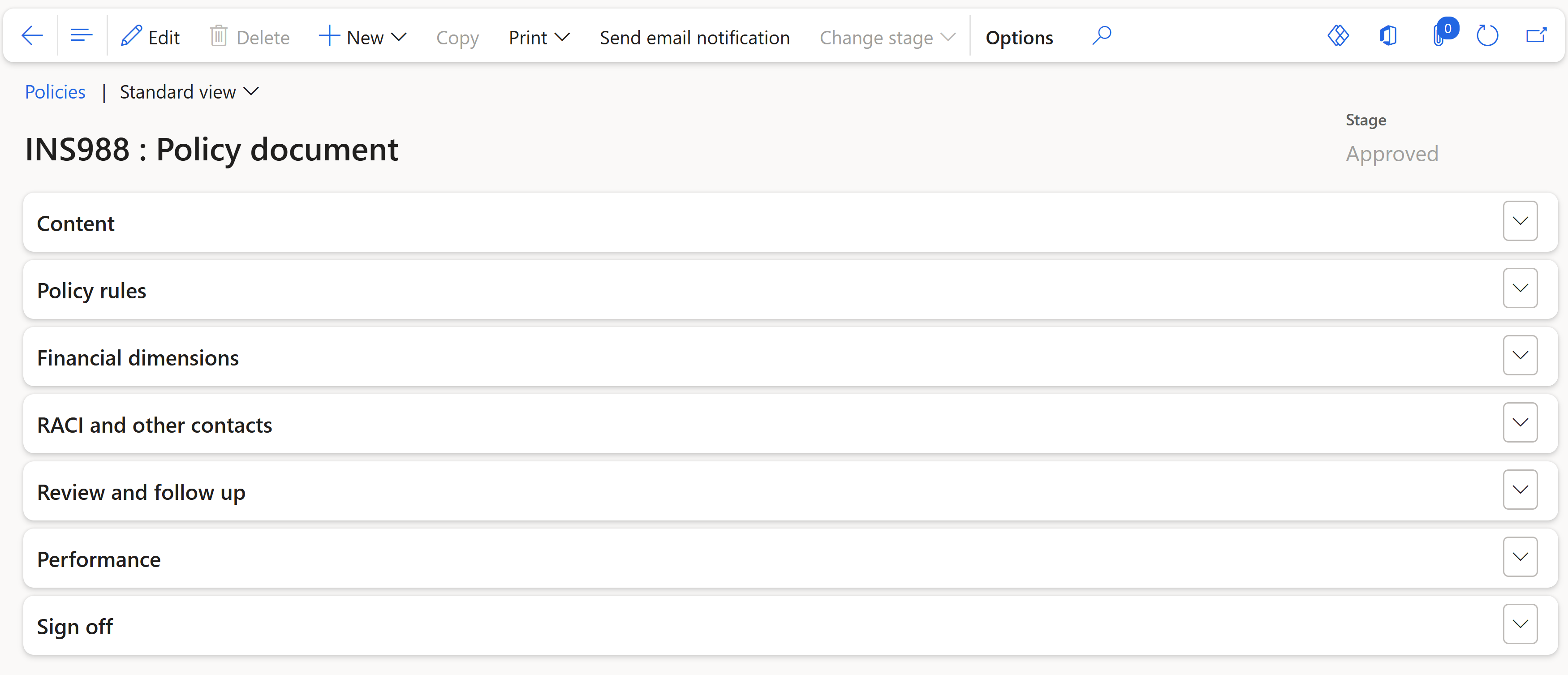Open the Standard view selector
The width and height of the screenshot is (1568, 675).
click(188, 92)
